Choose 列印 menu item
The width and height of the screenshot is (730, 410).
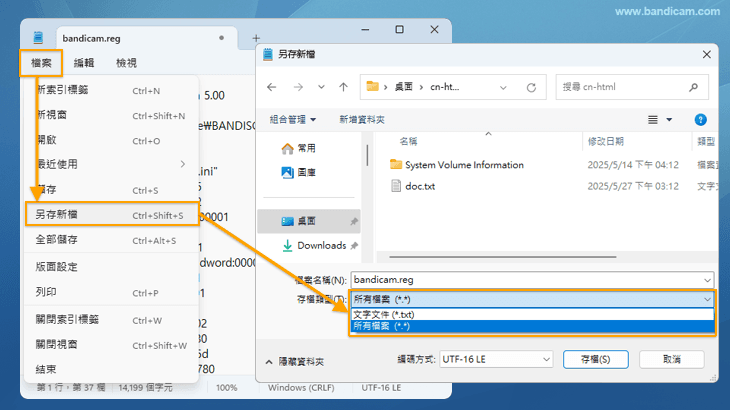112,292
